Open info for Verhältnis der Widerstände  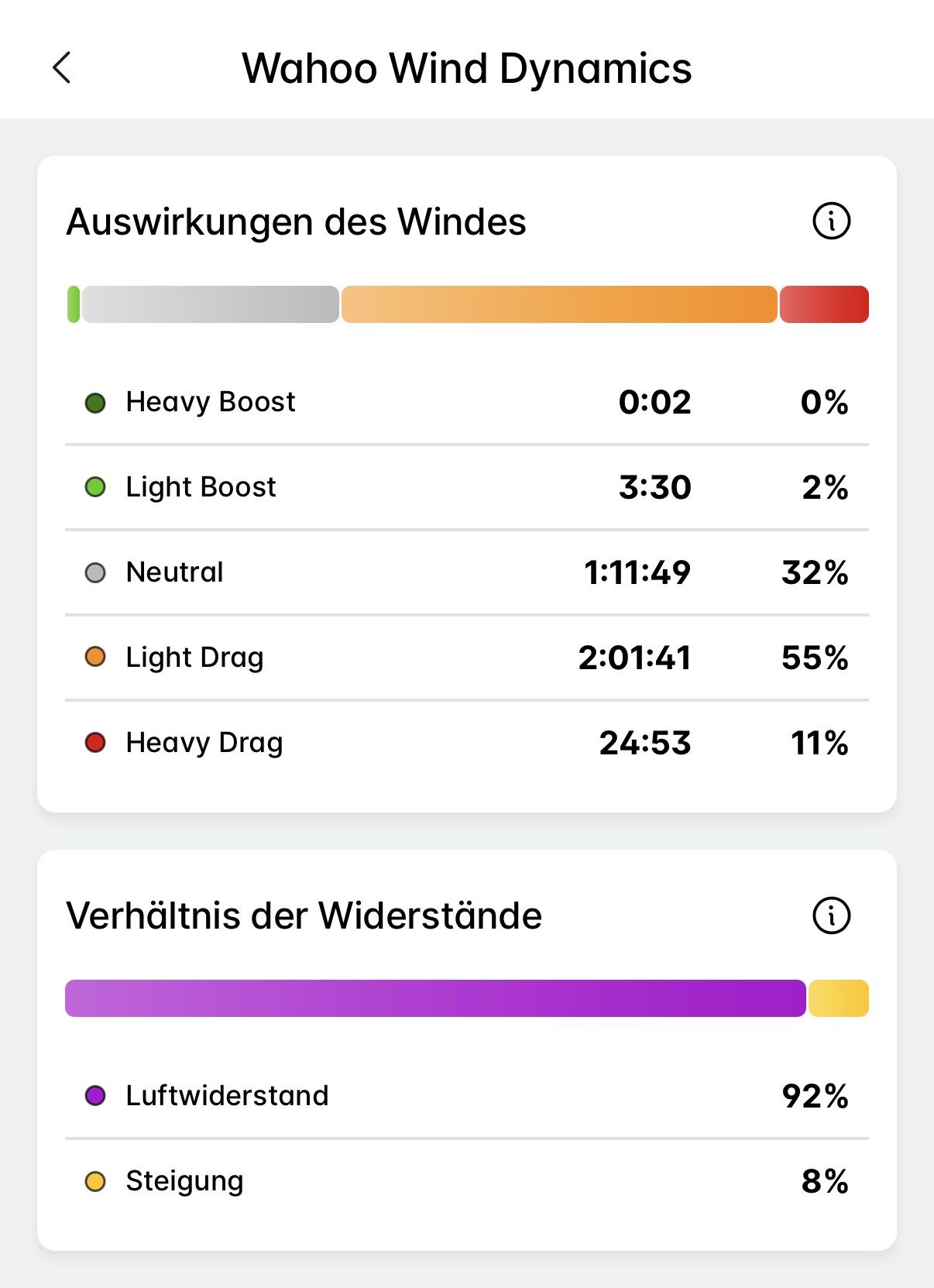pyautogui.click(x=831, y=915)
